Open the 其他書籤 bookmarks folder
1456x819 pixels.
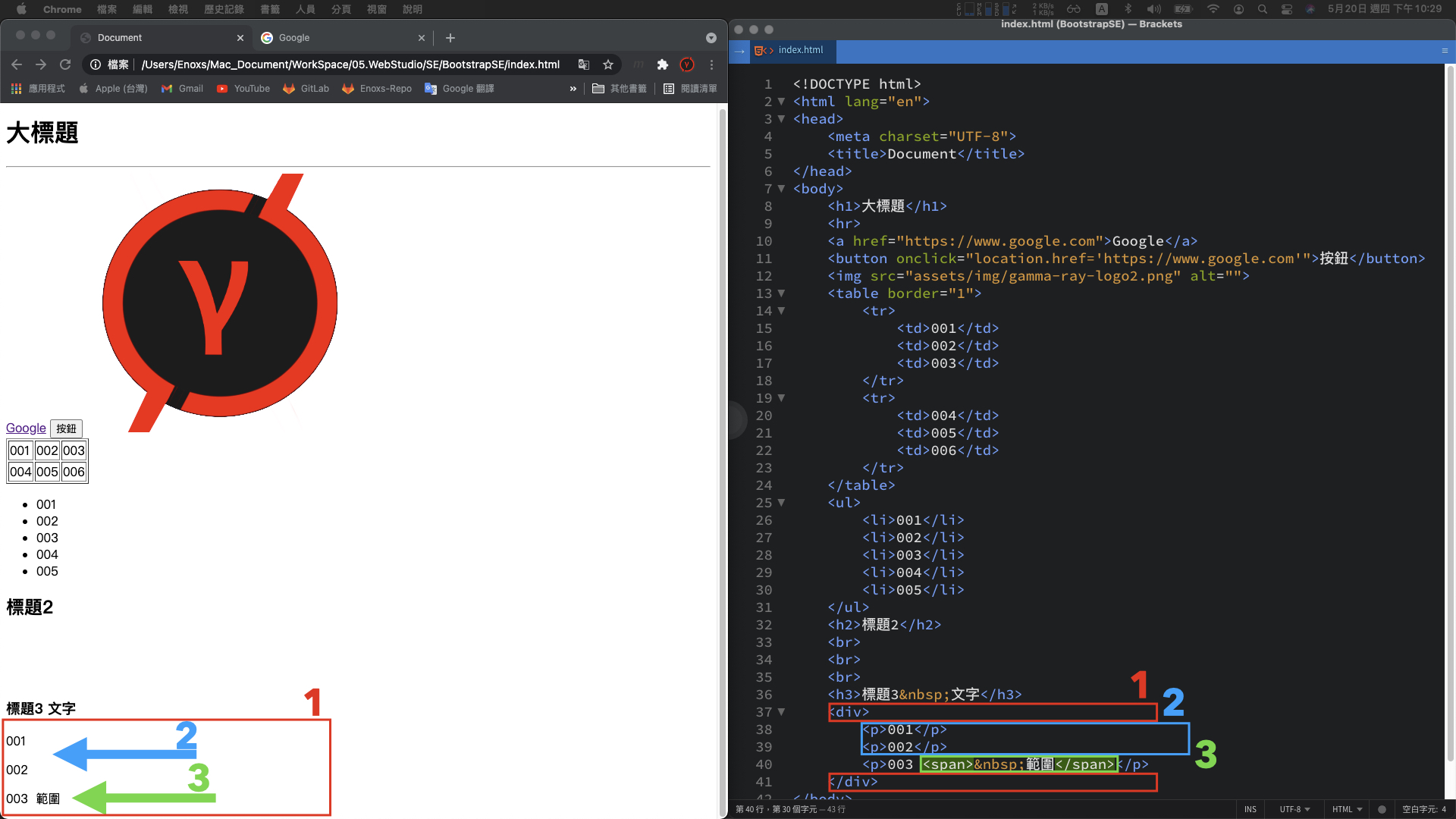(x=620, y=89)
